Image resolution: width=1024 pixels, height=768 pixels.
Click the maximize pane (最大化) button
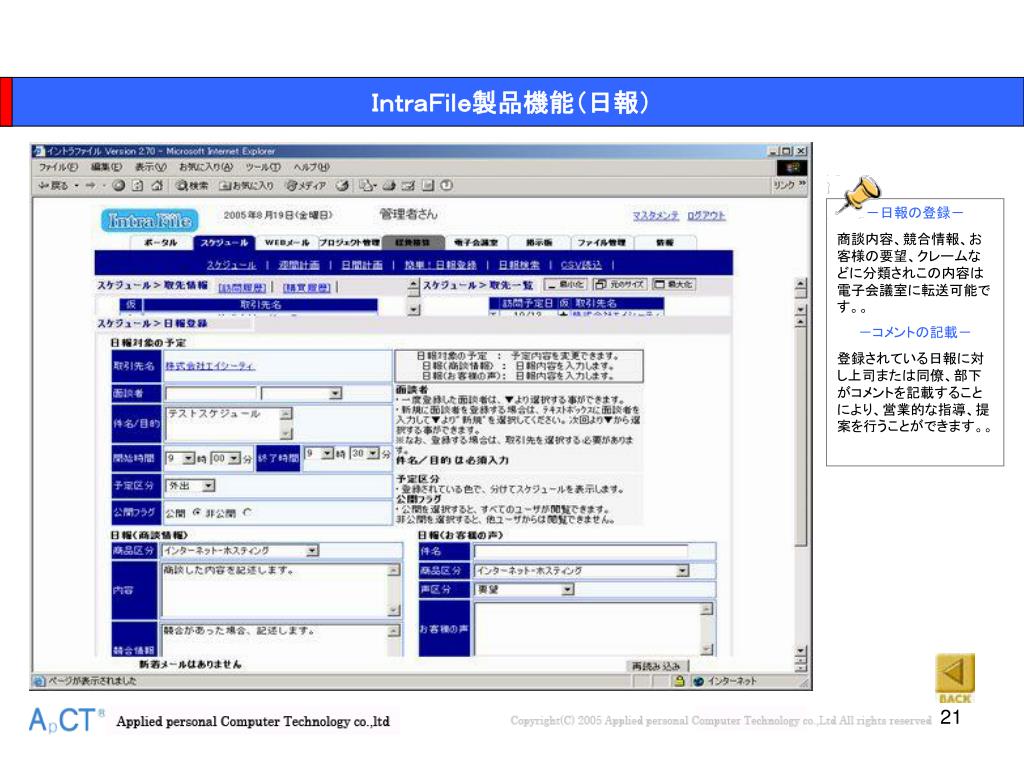pos(674,285)
